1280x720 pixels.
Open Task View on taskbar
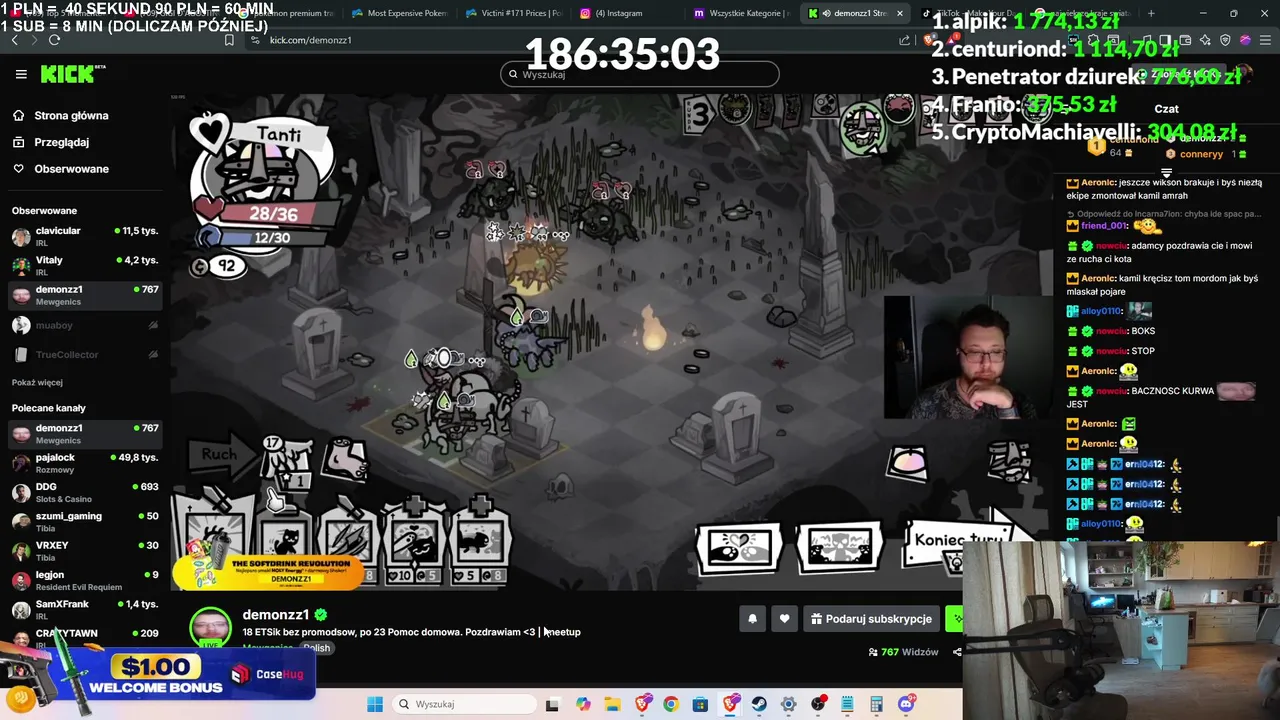[552, 704]
